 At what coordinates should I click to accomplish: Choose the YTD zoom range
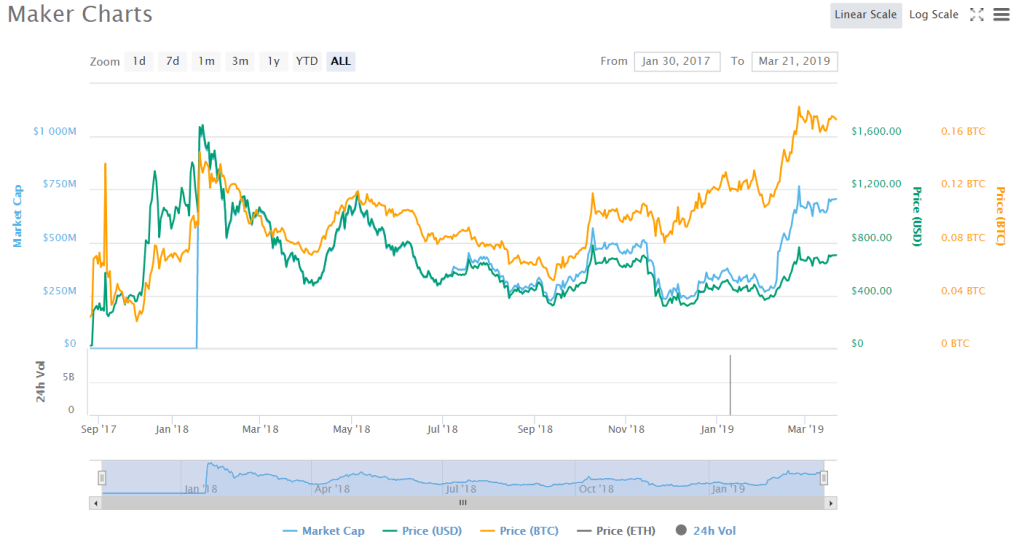click(x=307, y=61)
